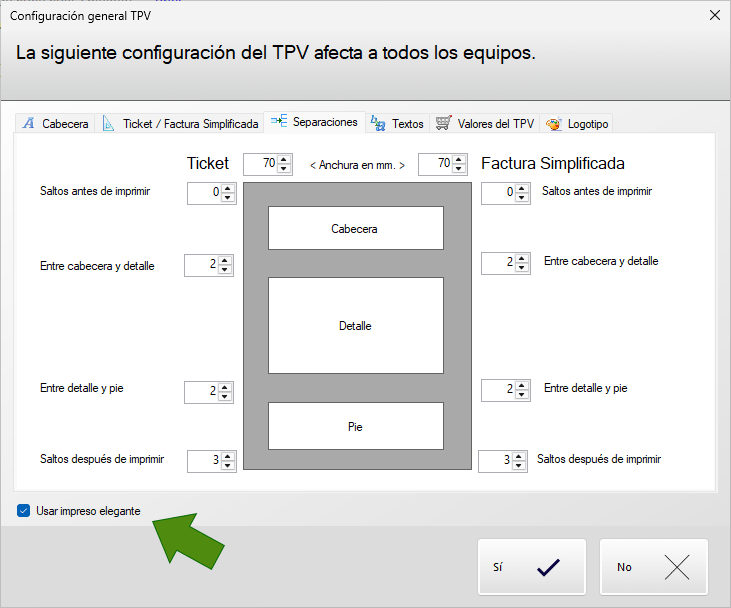Increase Ticket Entre cabecera y detalle
Image resolution: width=731 pixels, height=608 pixels.
coord(225,261)
